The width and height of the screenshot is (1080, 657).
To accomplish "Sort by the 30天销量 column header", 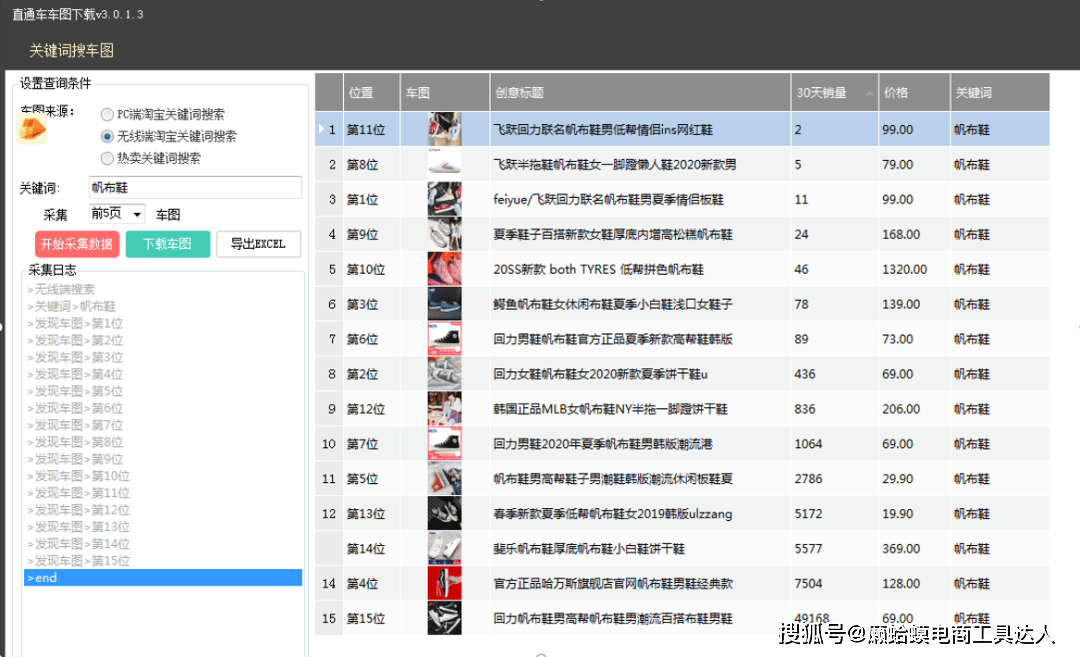I will [x=835, y=92].
